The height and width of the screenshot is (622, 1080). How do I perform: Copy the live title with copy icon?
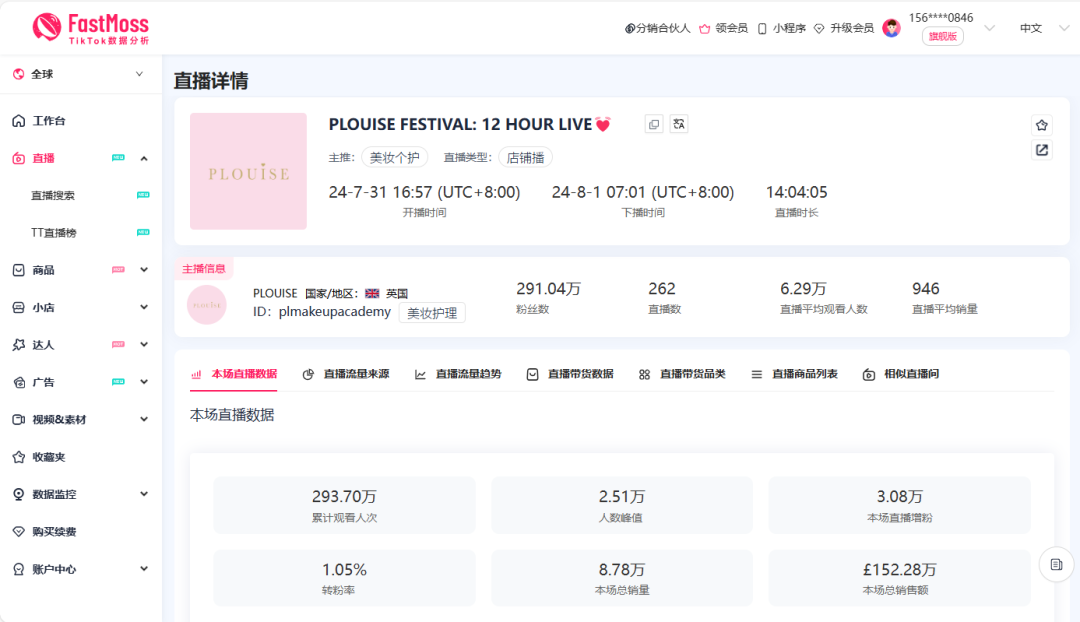[654, 124]
